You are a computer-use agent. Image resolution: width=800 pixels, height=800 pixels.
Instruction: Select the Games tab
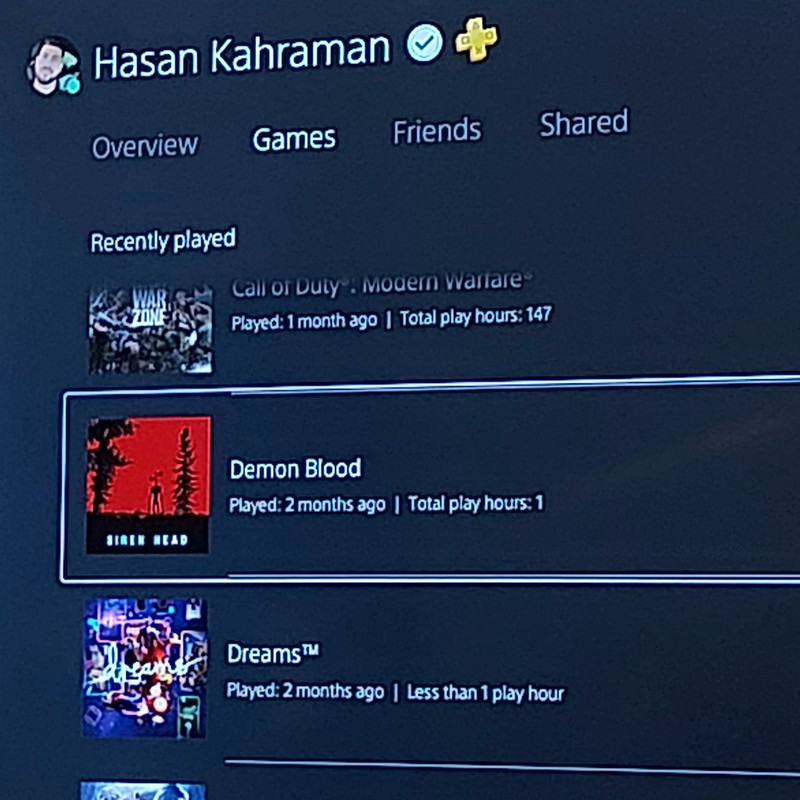pos(294,138)
